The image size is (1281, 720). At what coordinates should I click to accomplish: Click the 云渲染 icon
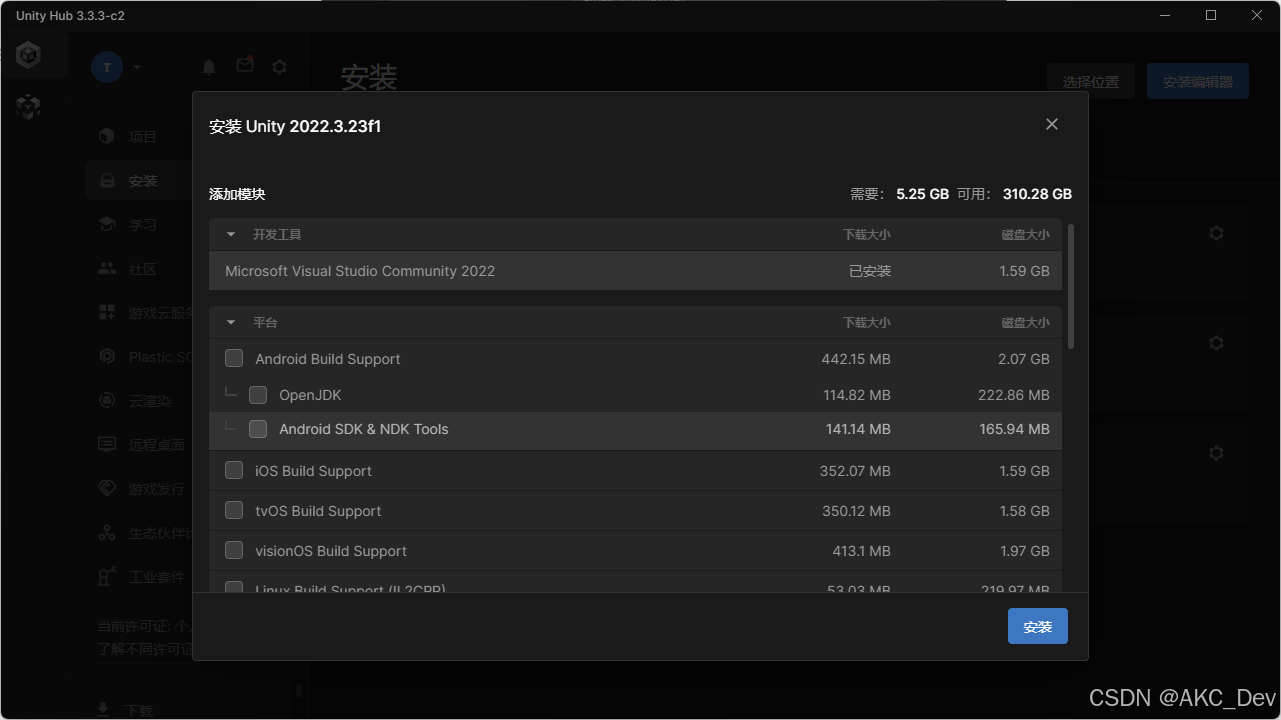coord(107,400)
